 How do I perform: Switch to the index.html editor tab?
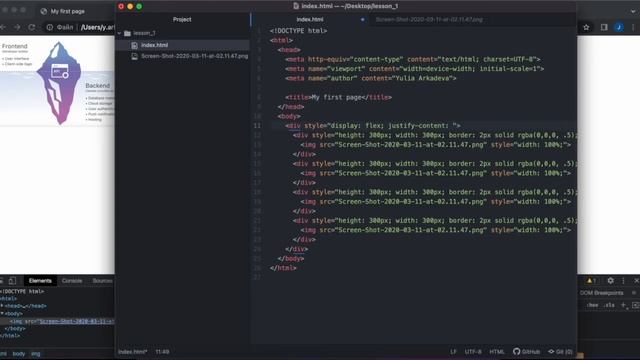[x=309, y=19]
